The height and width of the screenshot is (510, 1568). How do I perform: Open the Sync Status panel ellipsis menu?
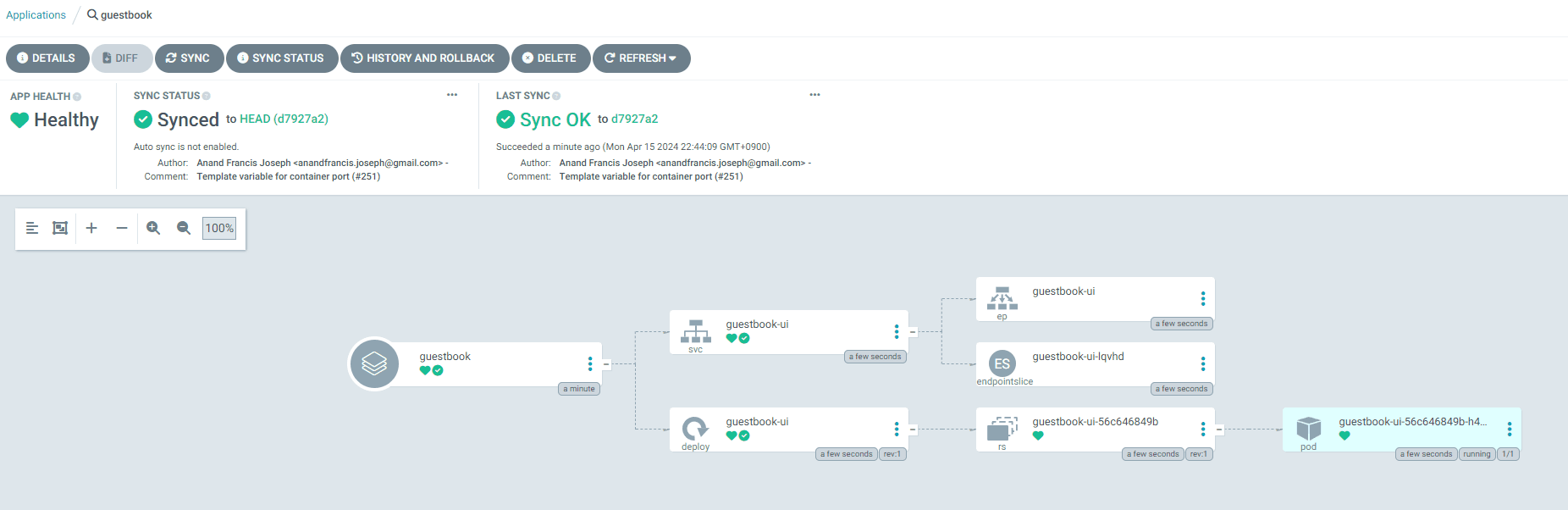[452, 95]
